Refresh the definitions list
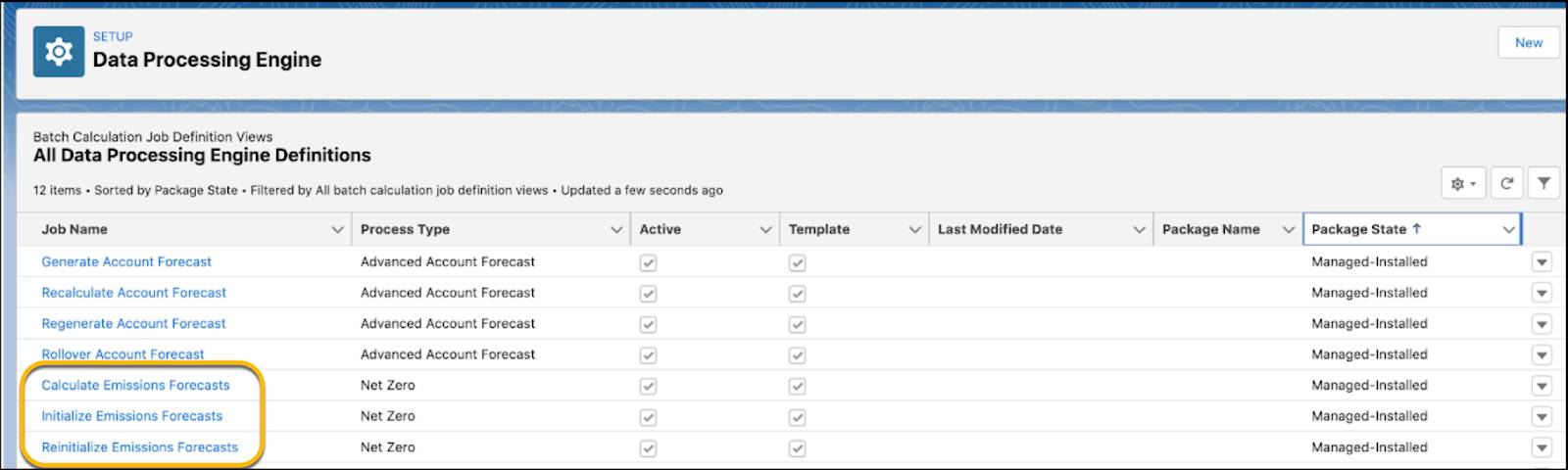Viewport: 1568px width, 470px height. [x=1507, y=183]
